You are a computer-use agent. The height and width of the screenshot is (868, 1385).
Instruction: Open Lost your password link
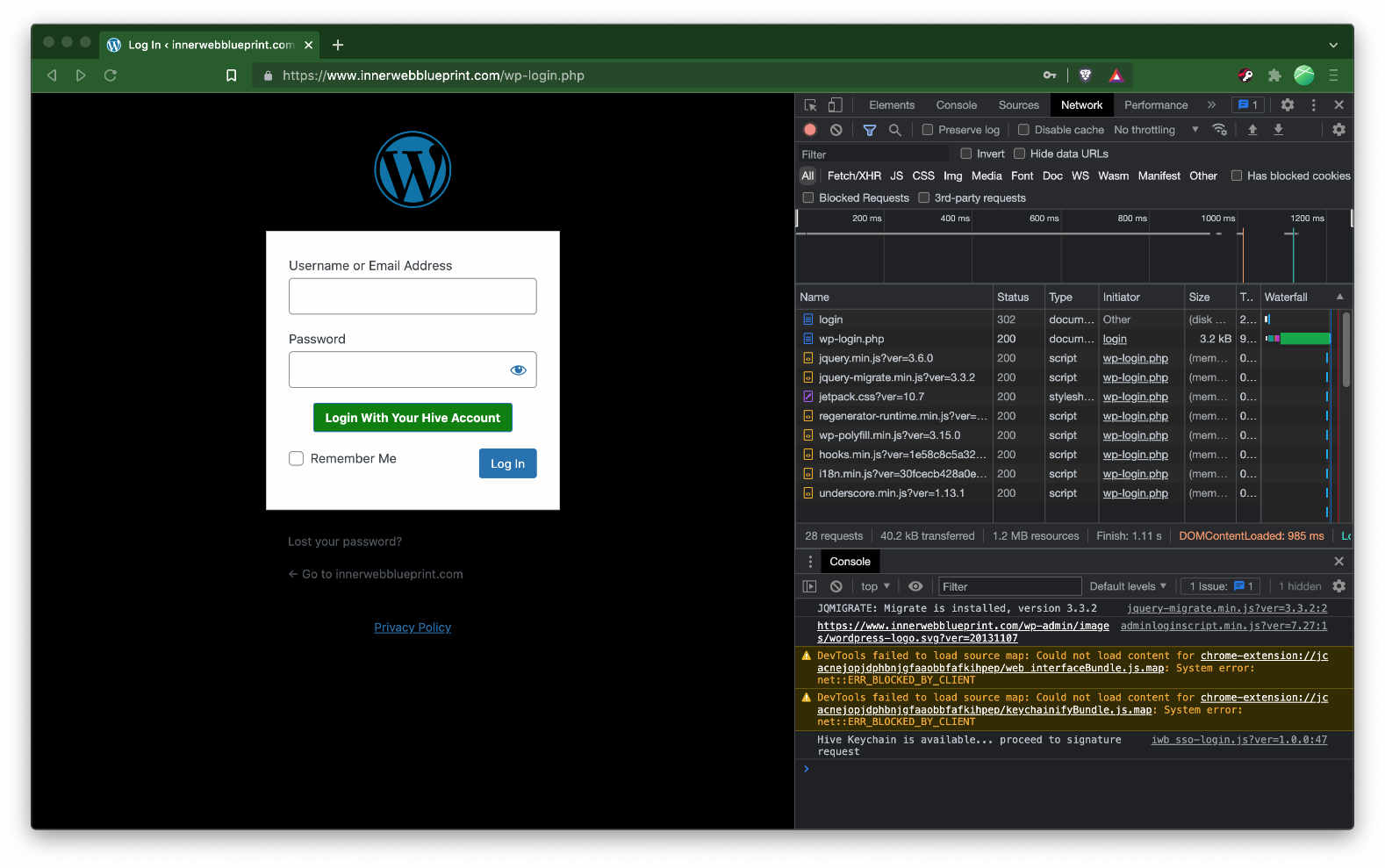click(x=345, y=542)
